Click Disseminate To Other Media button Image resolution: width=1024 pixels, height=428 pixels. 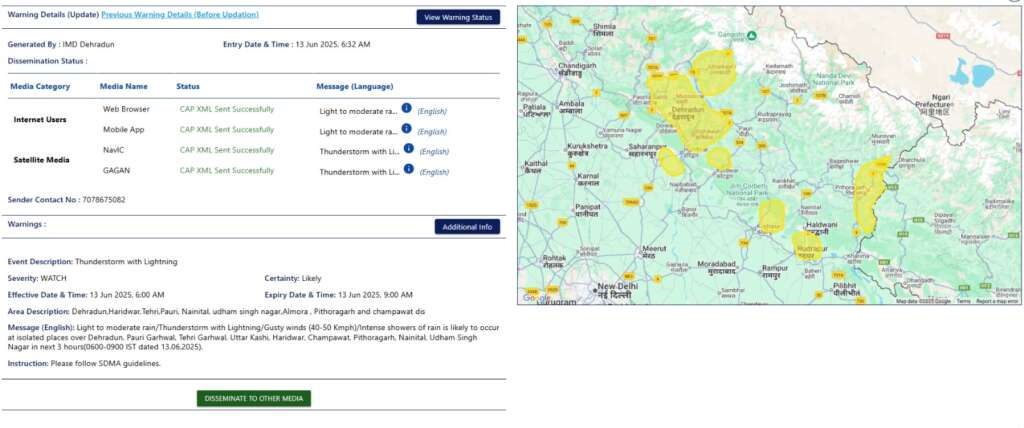pos(253,399)
